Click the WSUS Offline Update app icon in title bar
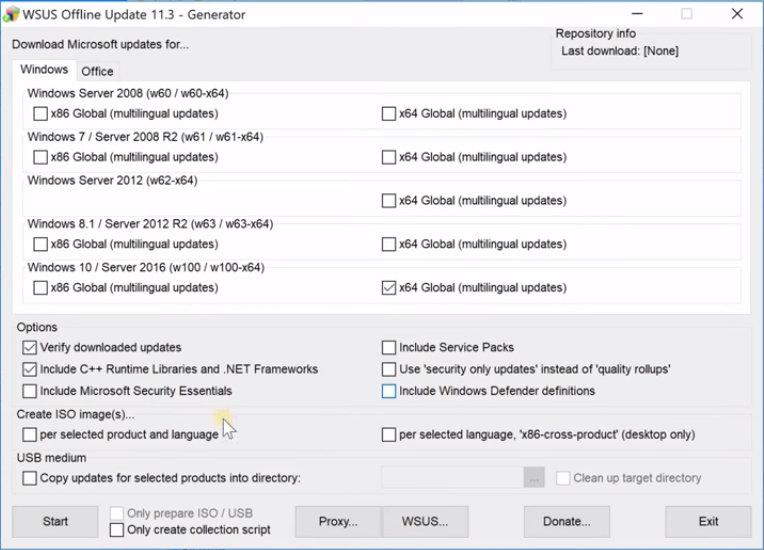Viewport: 764px width, 550px height. coord(11,15)
